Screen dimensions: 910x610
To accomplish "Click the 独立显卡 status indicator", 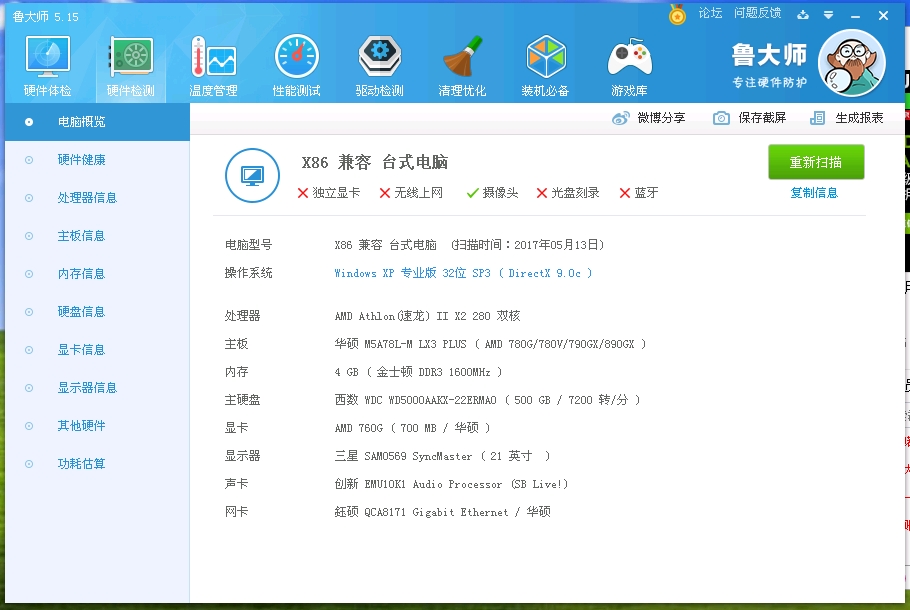I will (x=328, y=193).
